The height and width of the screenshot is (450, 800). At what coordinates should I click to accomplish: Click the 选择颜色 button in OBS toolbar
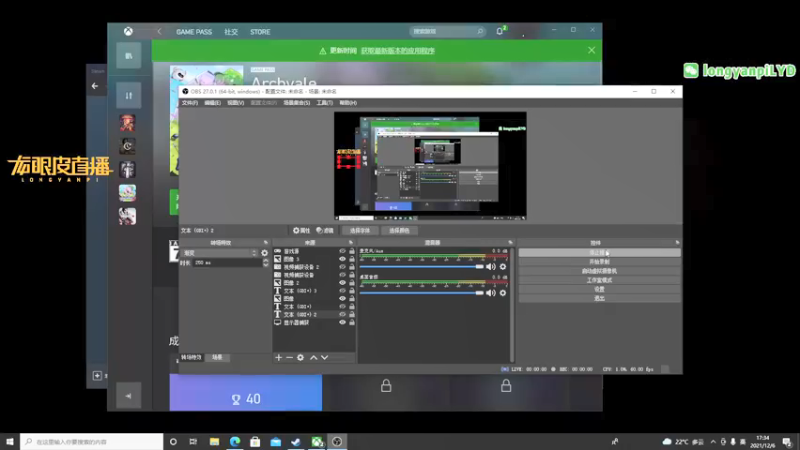[x=399, y=231]
